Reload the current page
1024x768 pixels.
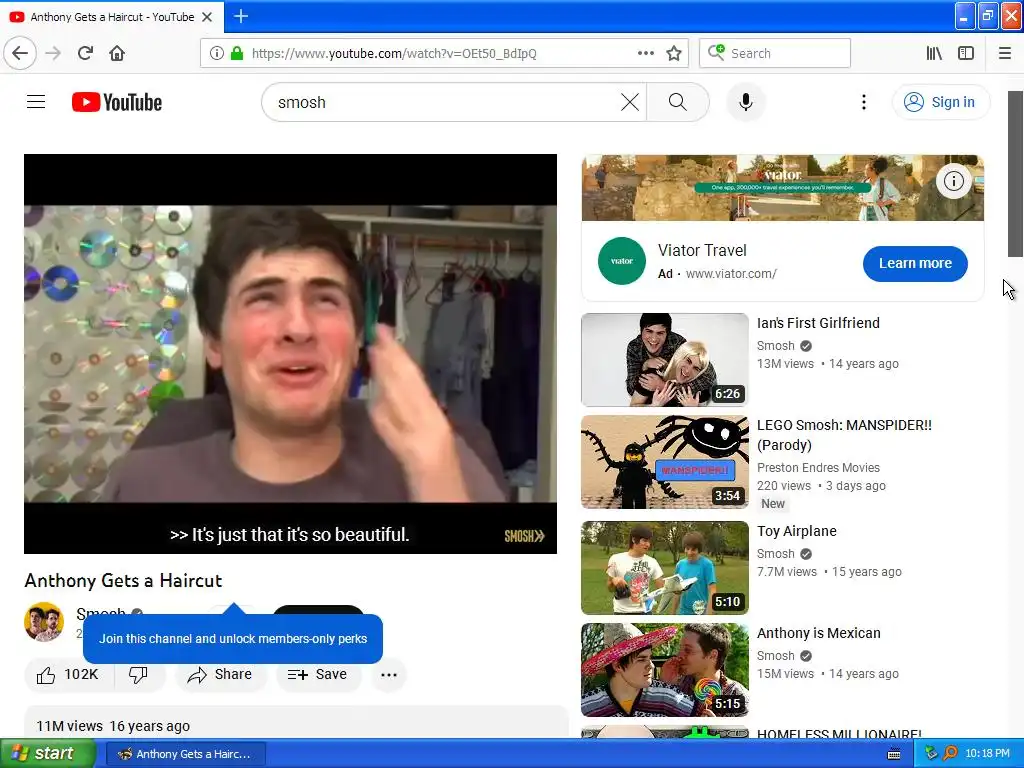tap(85, 53)
